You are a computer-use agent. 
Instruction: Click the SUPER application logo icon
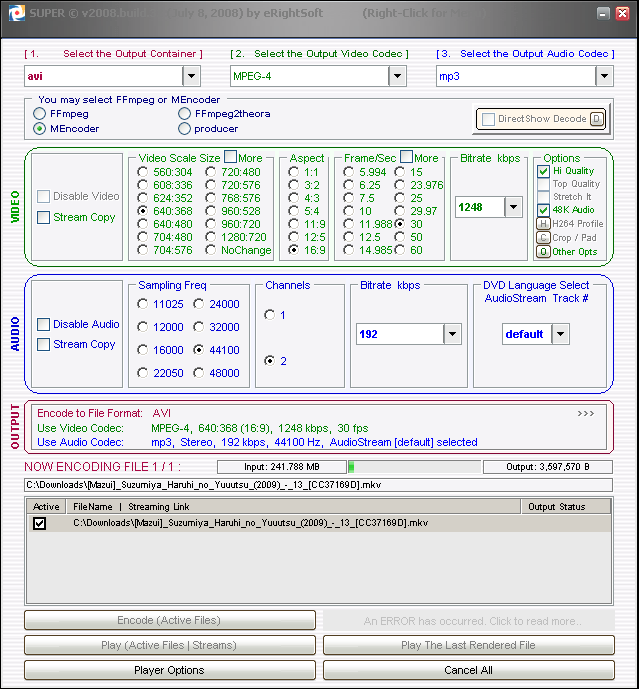17,13
